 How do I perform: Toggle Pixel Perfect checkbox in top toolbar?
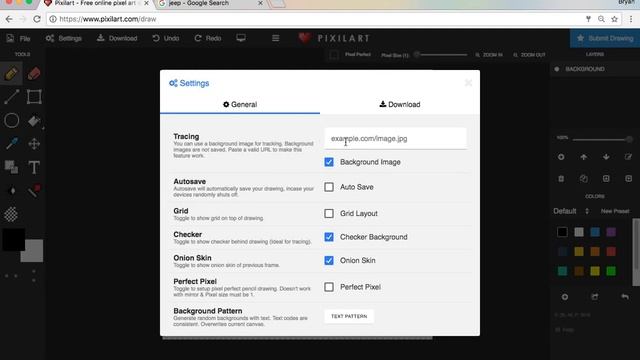point(334,55)
